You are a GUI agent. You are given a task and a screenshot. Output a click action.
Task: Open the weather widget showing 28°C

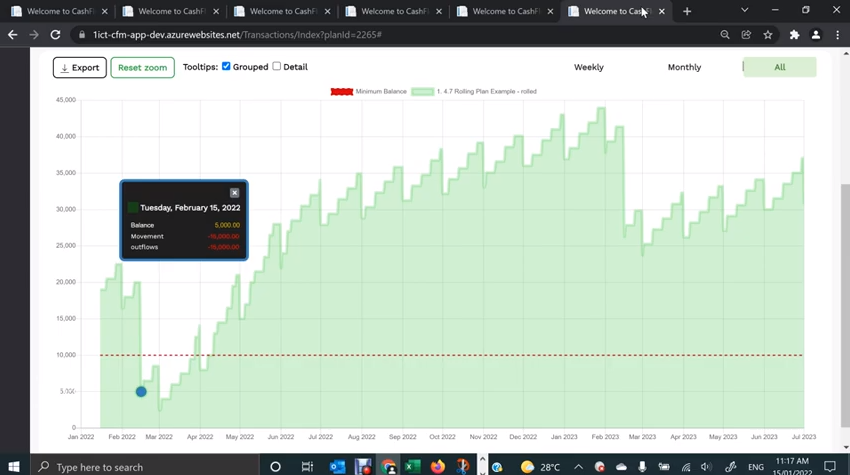tap(540, 467)
